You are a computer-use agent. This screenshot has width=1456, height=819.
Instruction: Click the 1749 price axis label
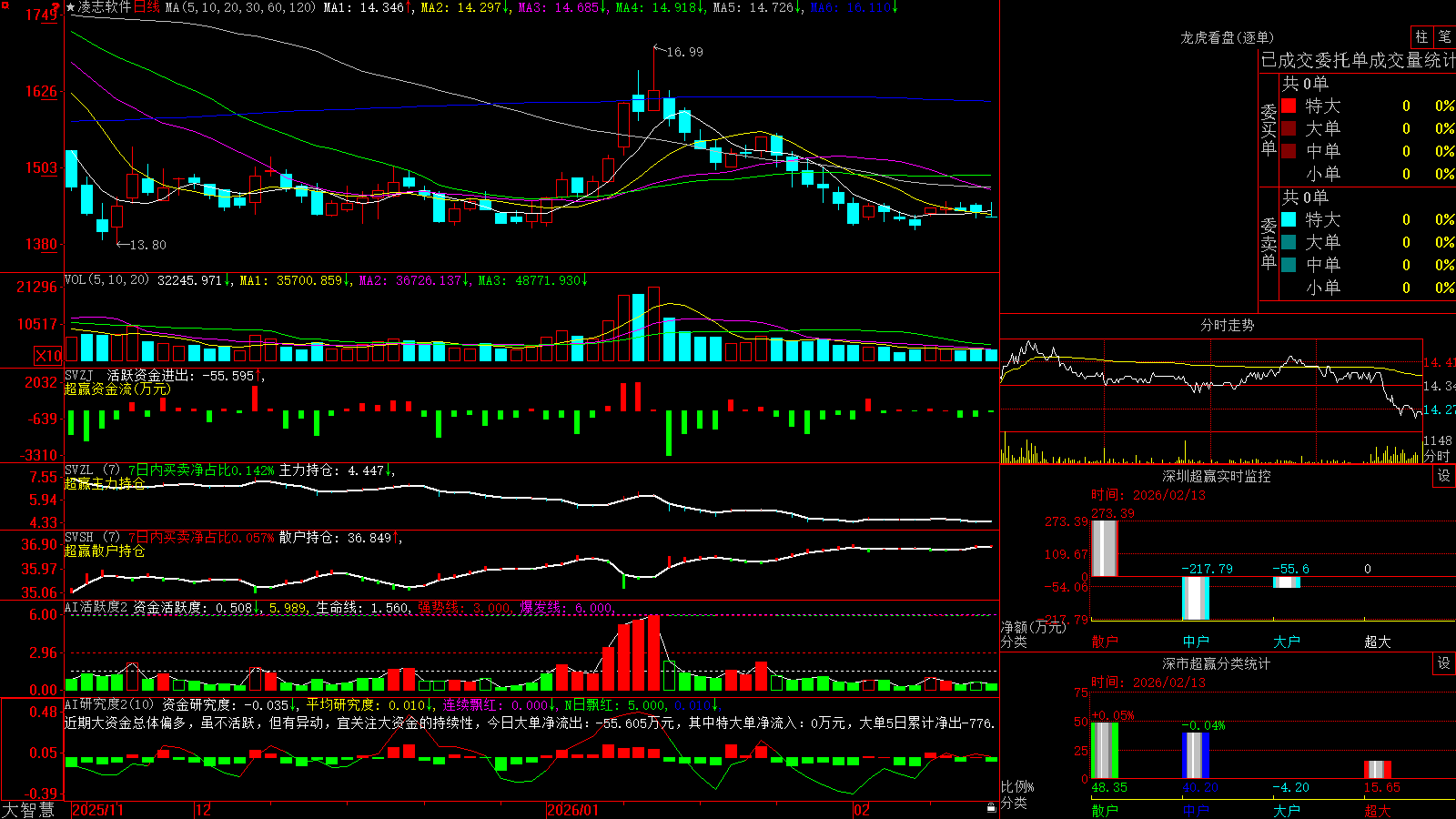tap(42, 15)
